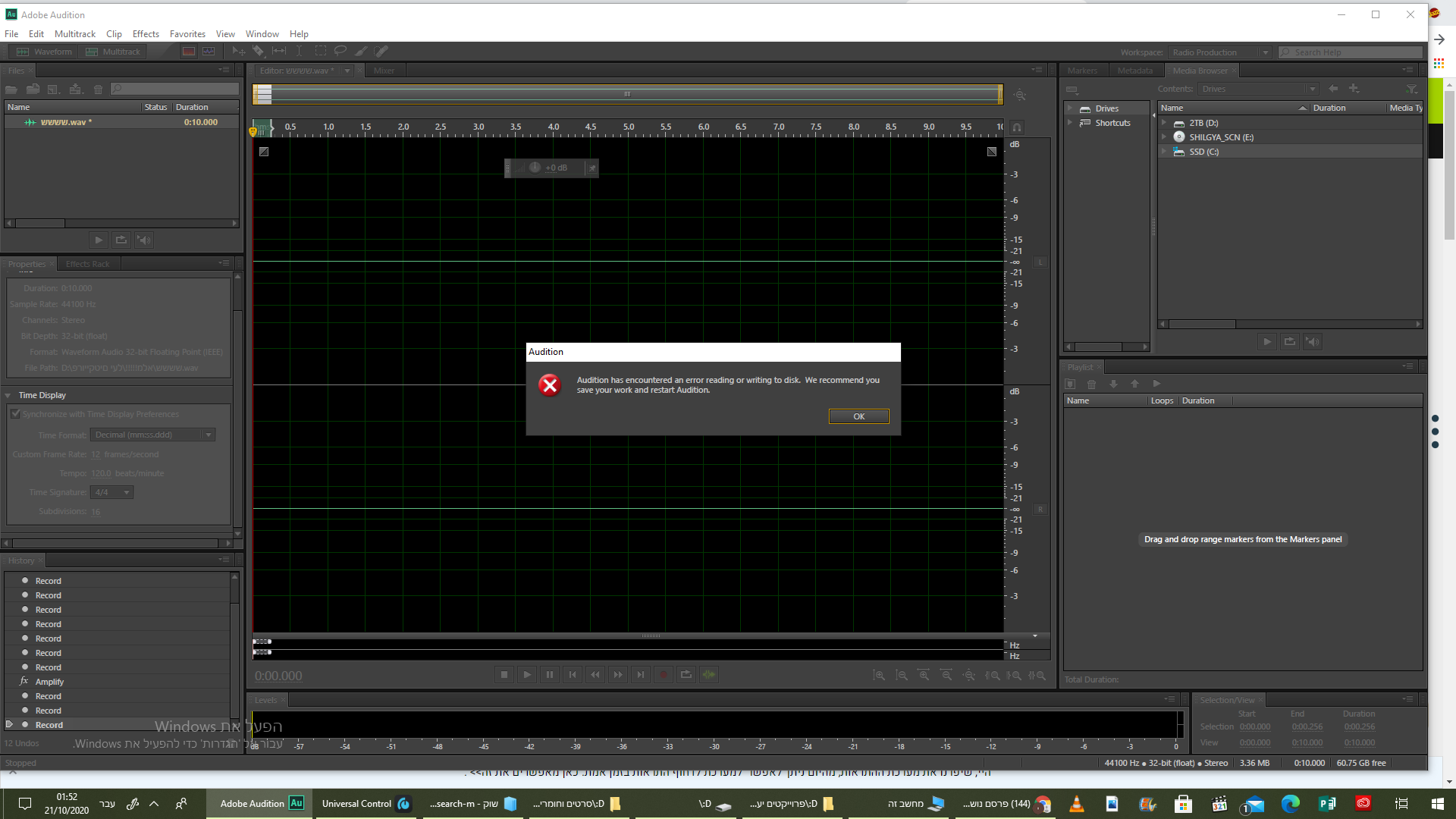
Task: Select the Move tool
Action: (239, 52)
